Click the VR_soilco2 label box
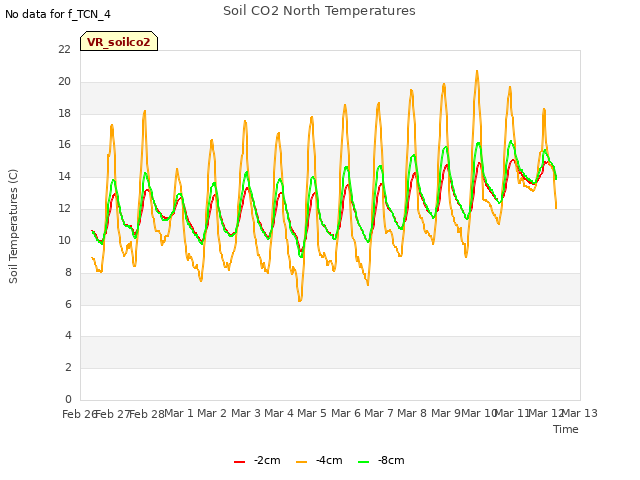Screen dimensions: 640x480 119,41
